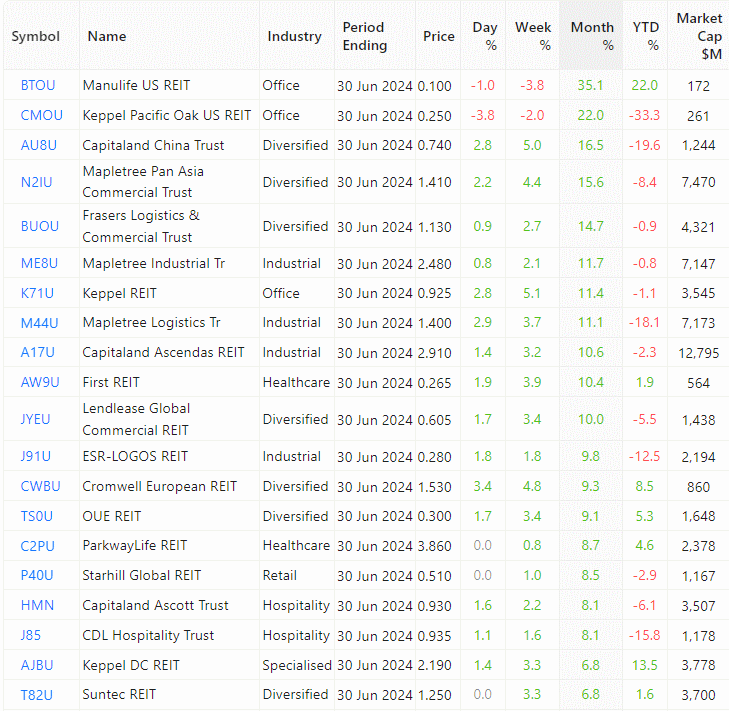Image resolution: width=729 pixels, height=711 pixels.
Task: Select the Keppel DC REIT cell
Action: point(131,665)
